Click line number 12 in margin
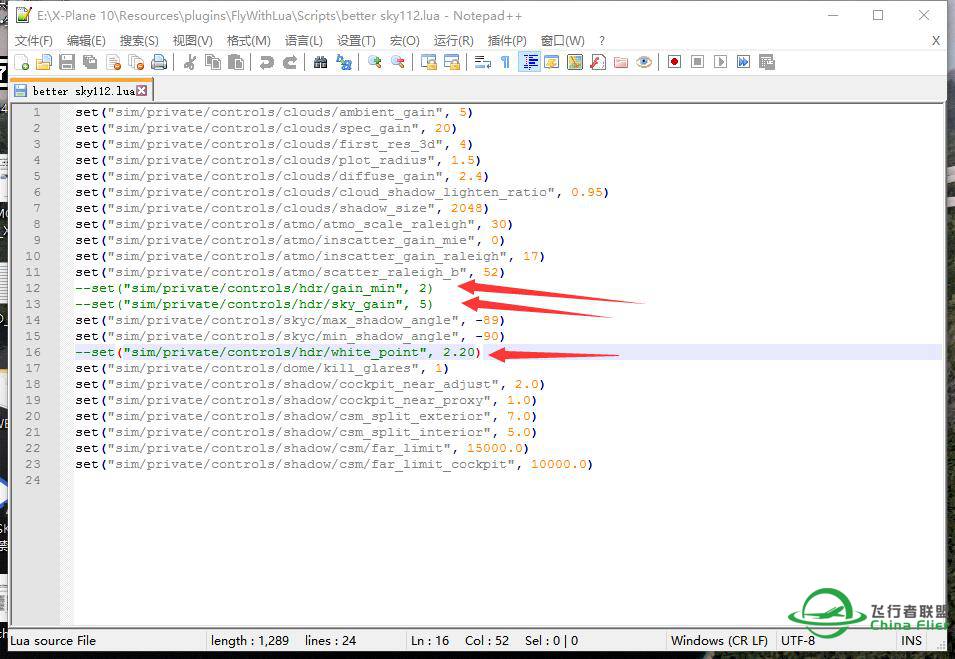 tap(33, 288)
